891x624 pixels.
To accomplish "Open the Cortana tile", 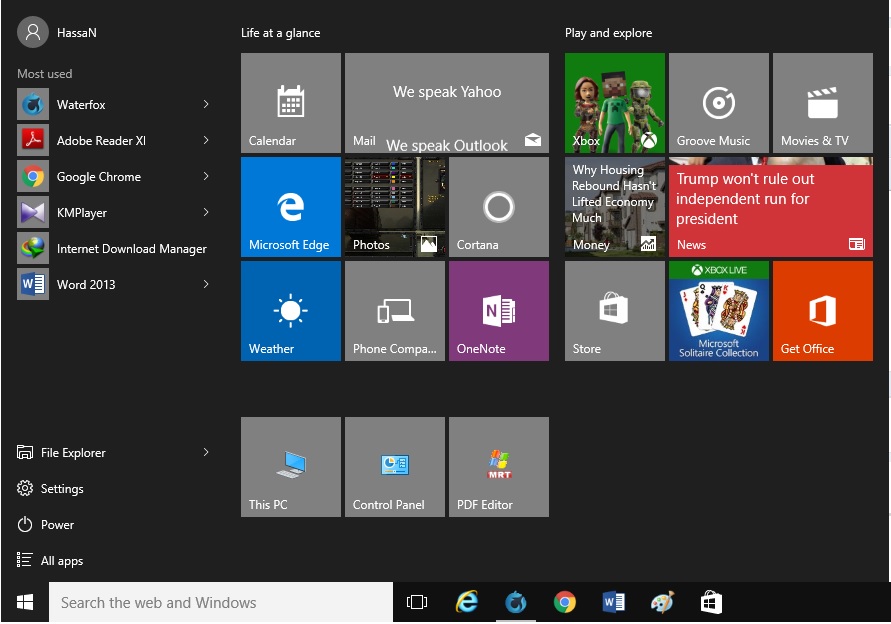I will (498, 207).
